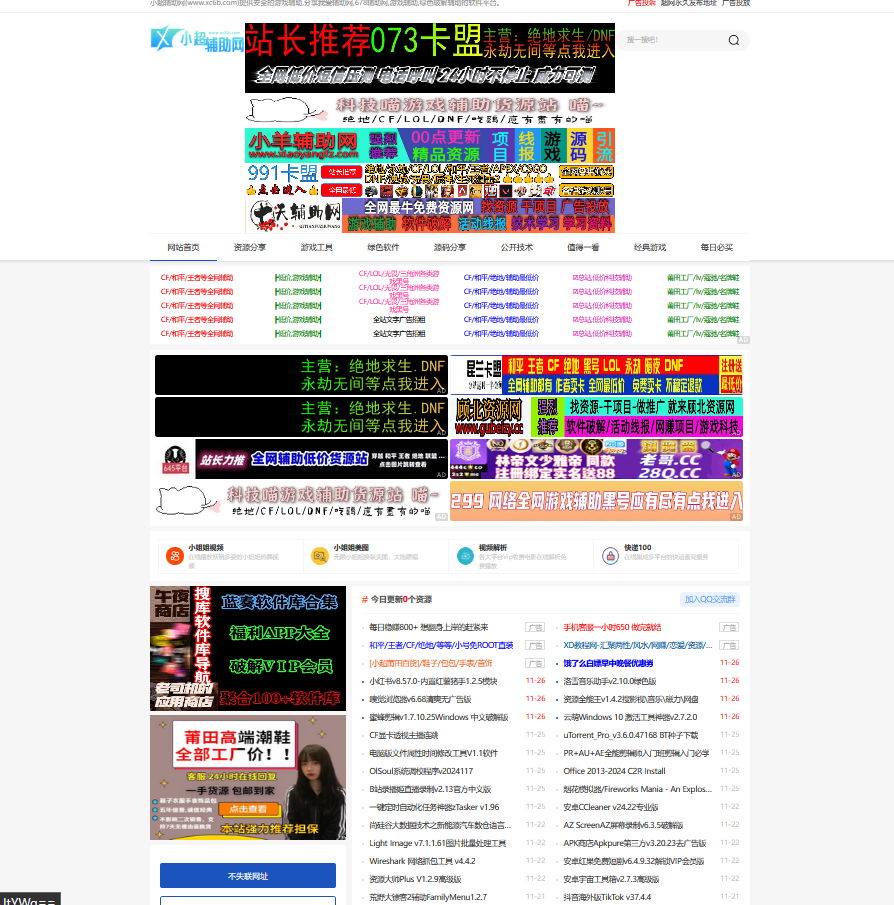Open the OlSoul v2024117 post
The height and width of the screenshot is (905, 894).
[421, 771]
